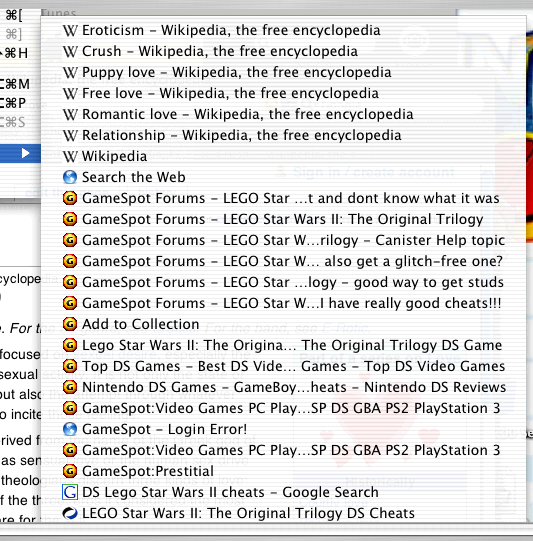Screen dimensions: 533x541
Task: Click GameSpot icon beside Top DS Games
Action: [x=70, y=366]
